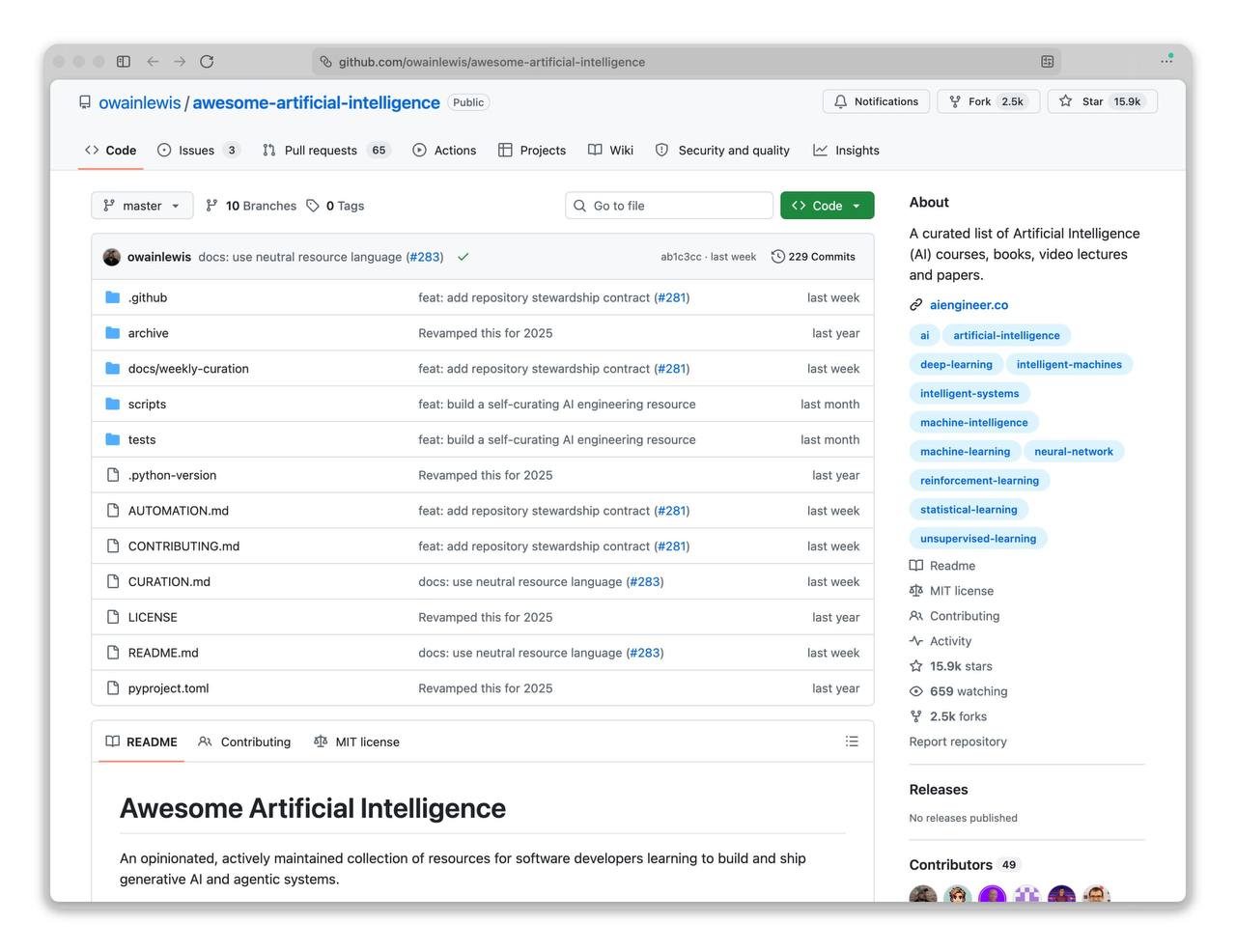This screenshot has width=1236, height=952.
Task: Open the MIT license link in About sidebar
Action: point(951,591)
